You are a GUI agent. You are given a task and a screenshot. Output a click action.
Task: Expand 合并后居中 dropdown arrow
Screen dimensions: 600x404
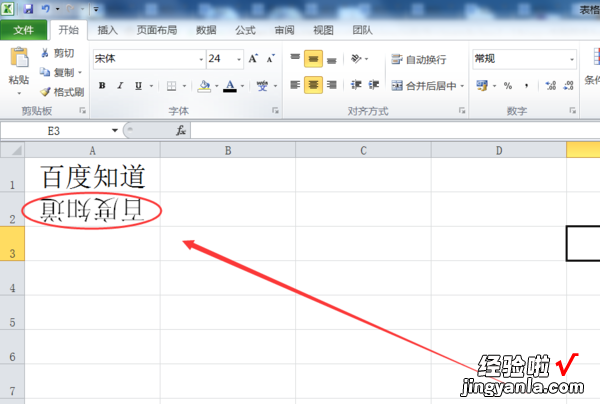pos(462,86)
